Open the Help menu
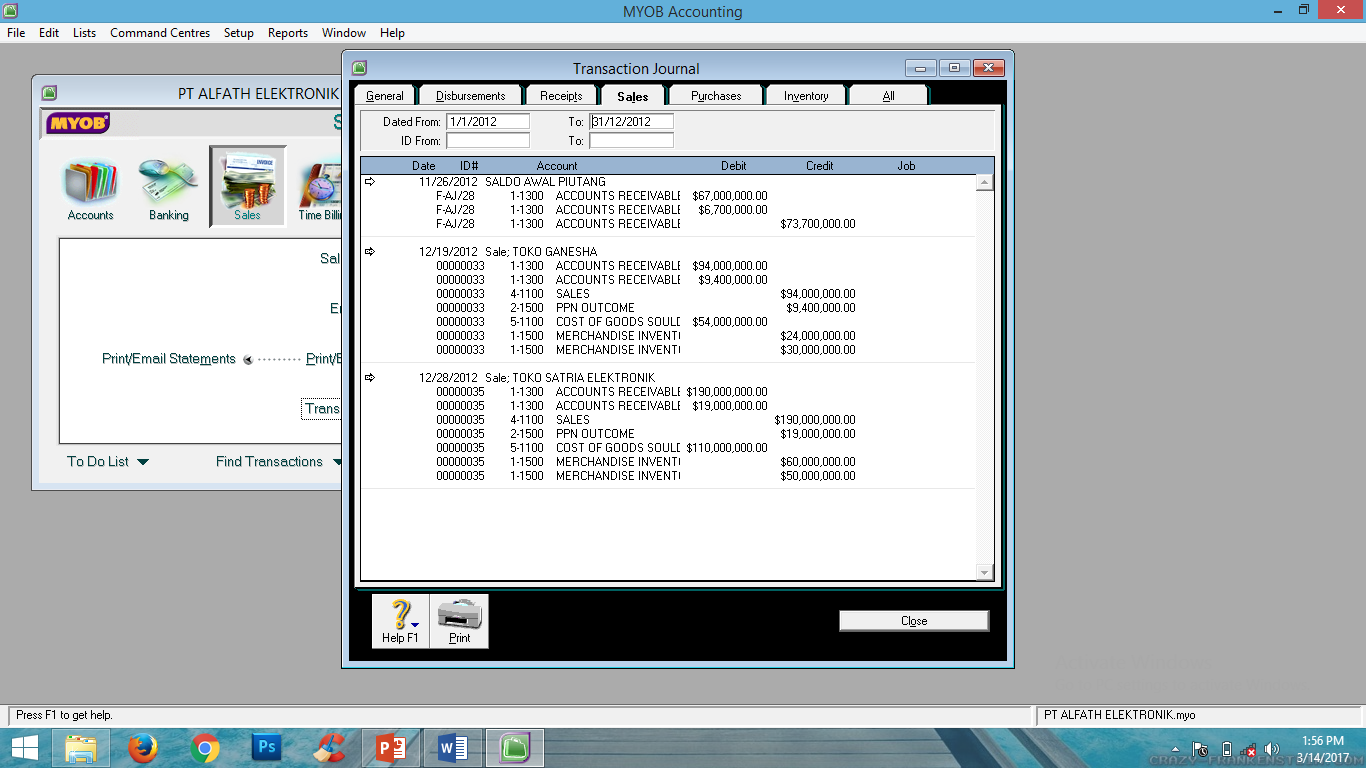Screen dimensions: 1366x768 392,33
